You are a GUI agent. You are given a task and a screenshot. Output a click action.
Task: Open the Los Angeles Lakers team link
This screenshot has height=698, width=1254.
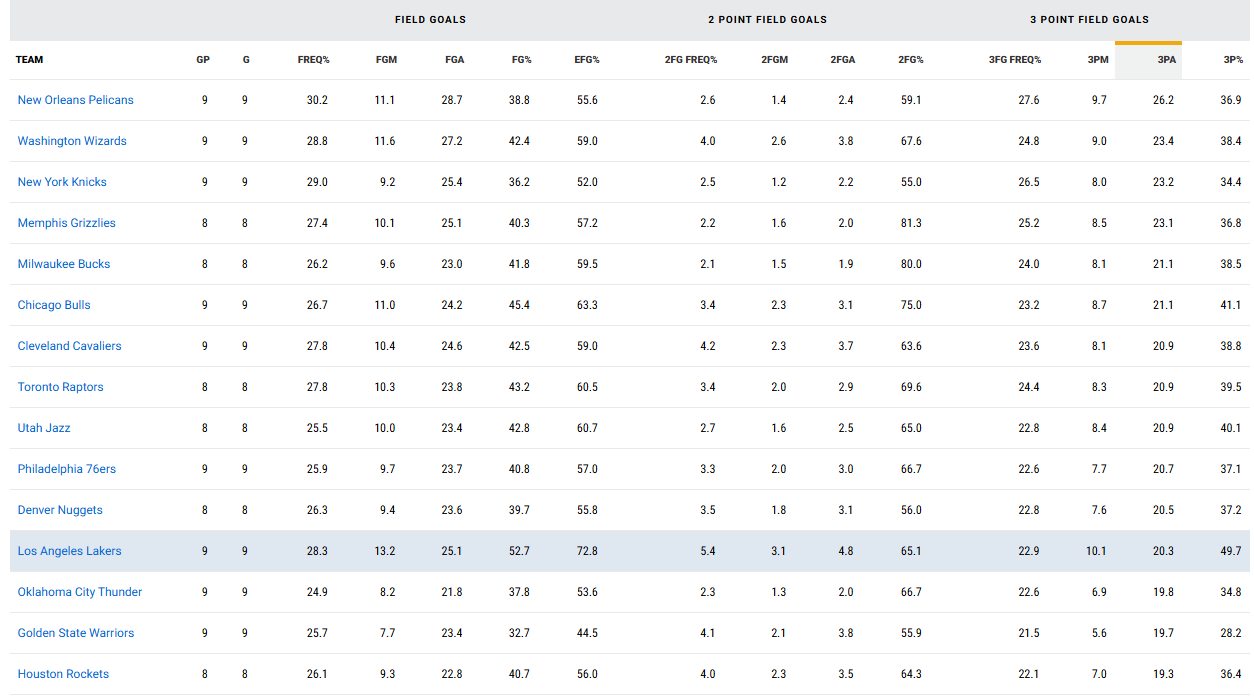click(70, 551)
